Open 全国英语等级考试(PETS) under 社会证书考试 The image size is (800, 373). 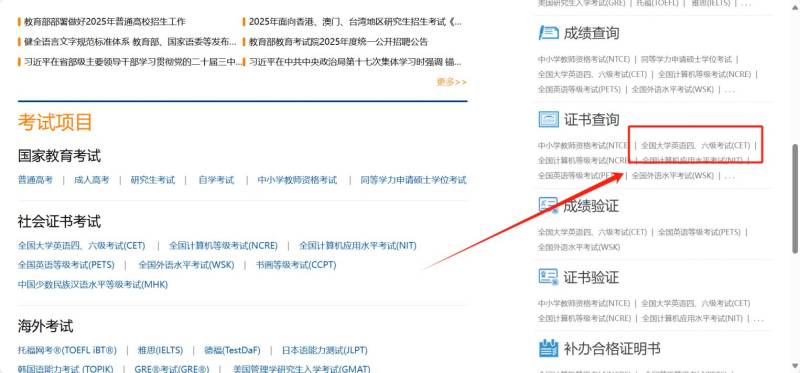pyautogui.click(x=66, y=265)
